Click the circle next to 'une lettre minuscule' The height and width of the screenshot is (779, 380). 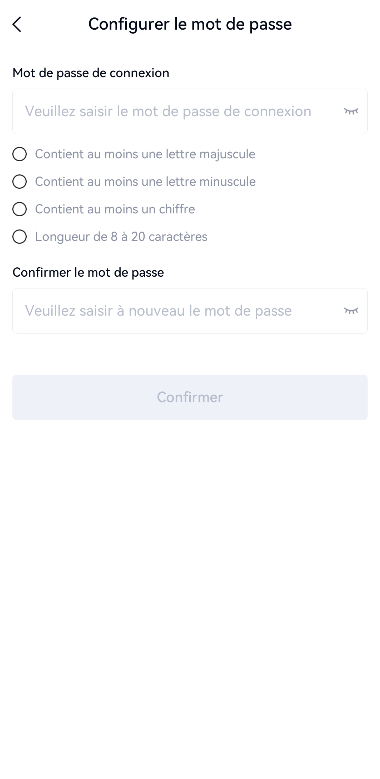pos(19,182)
